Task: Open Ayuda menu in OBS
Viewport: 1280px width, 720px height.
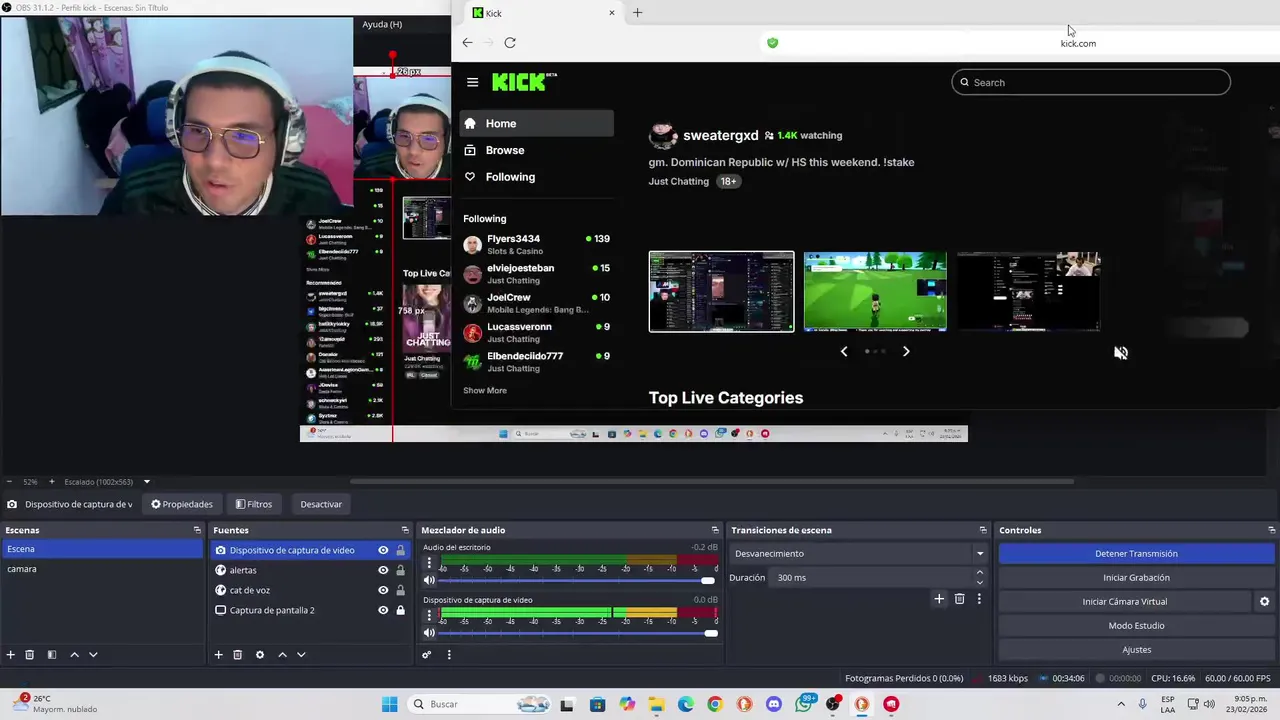Action: [x=382, y=24]
